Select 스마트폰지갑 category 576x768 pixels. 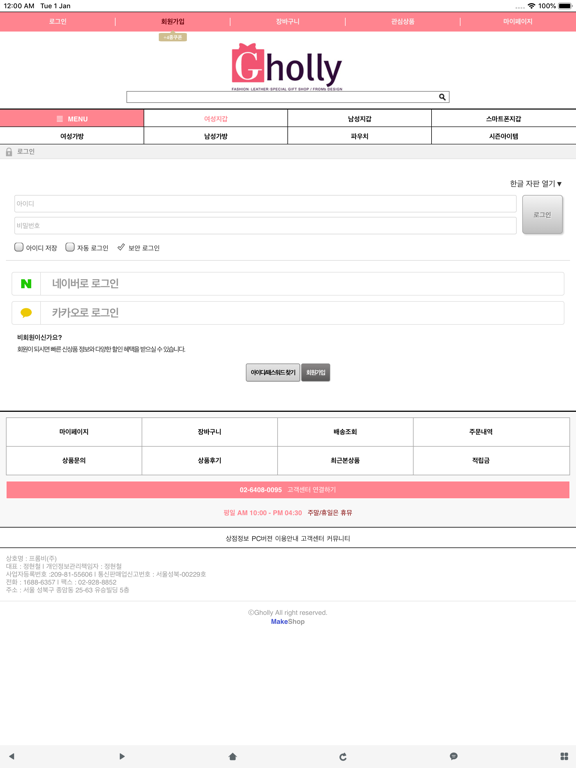point(504,119)
